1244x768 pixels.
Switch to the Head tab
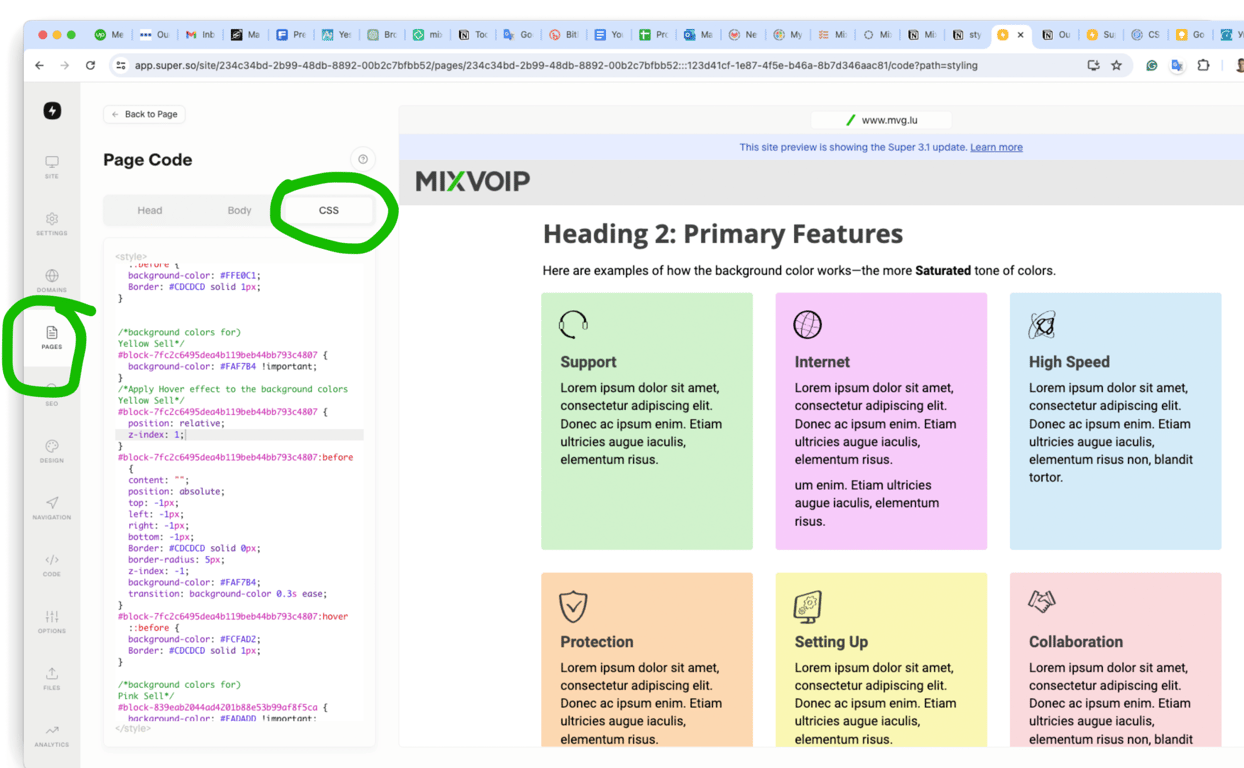point(150,210)
